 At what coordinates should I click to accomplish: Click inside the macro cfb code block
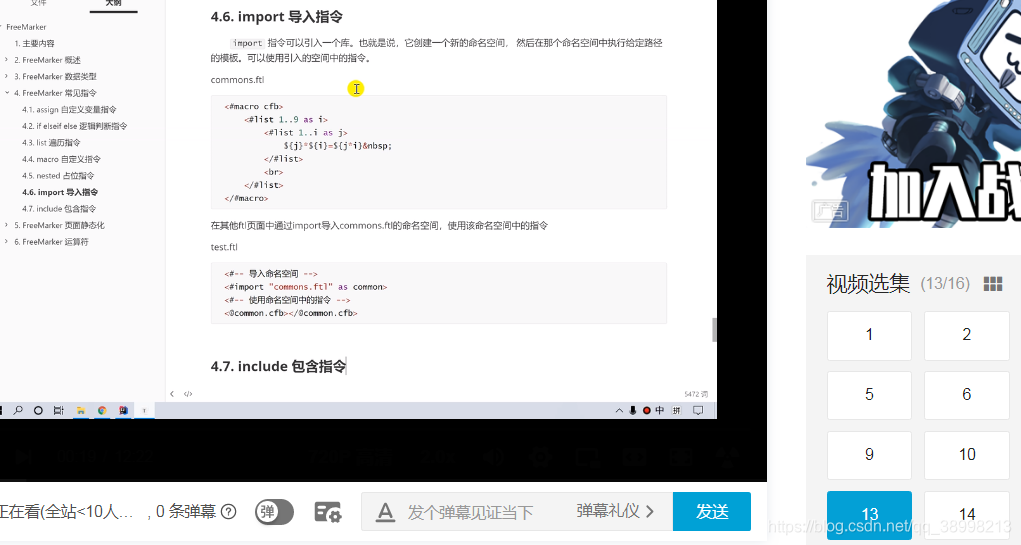pos(439,152)
